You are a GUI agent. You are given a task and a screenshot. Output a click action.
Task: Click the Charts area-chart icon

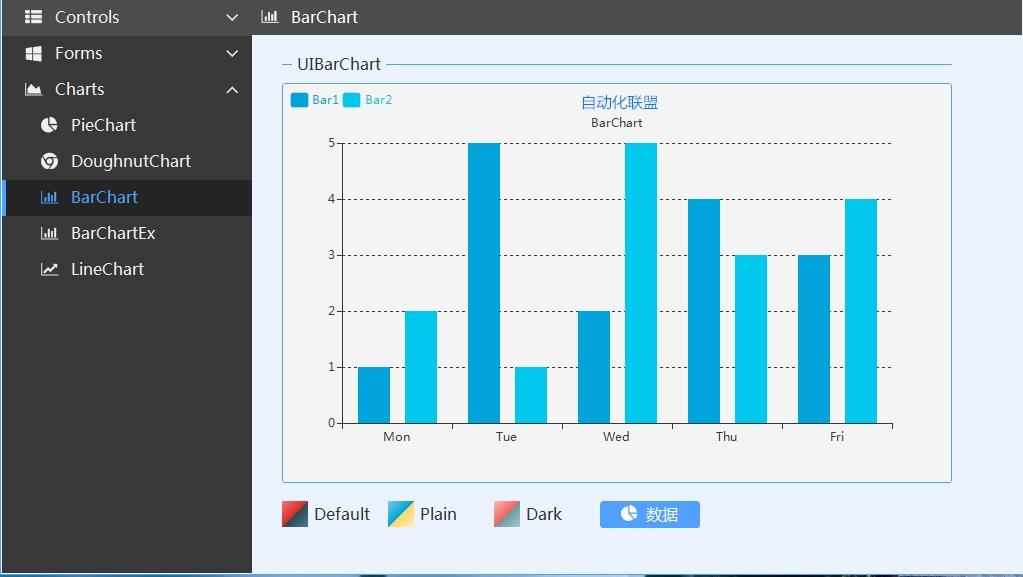click(33, 89)
